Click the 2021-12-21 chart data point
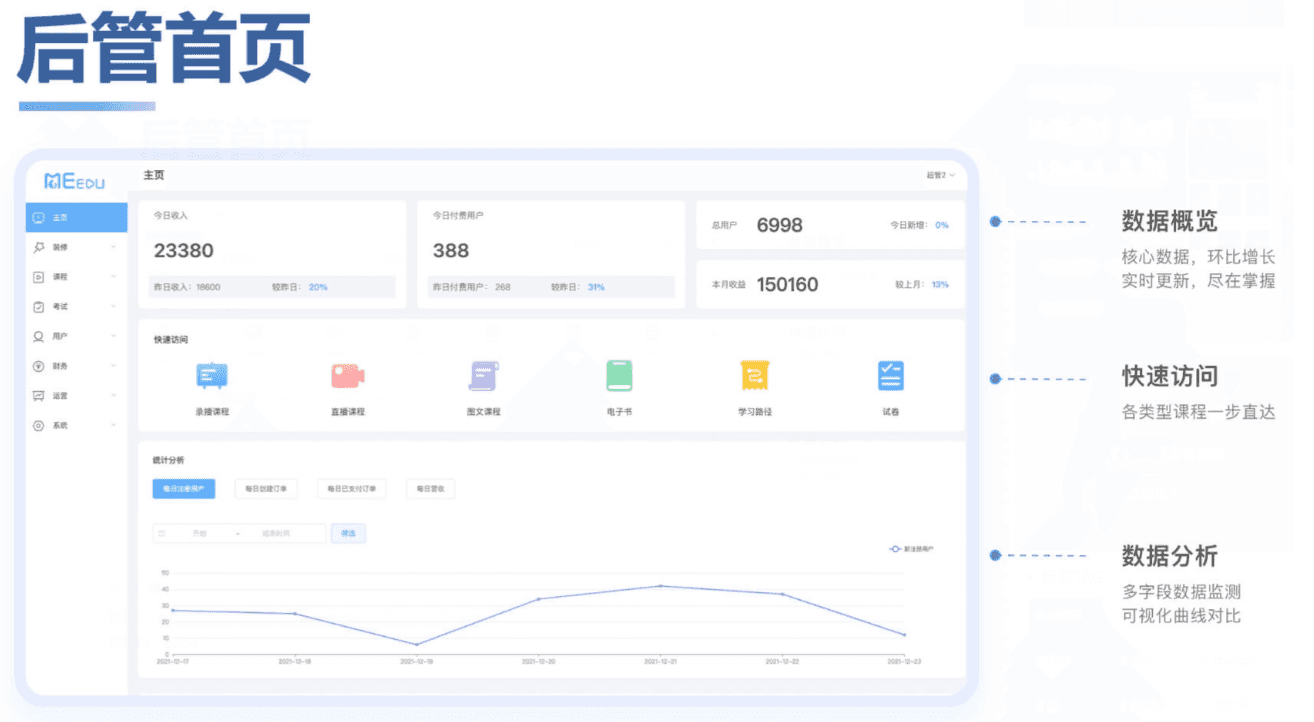 click(x=660, y=586)
